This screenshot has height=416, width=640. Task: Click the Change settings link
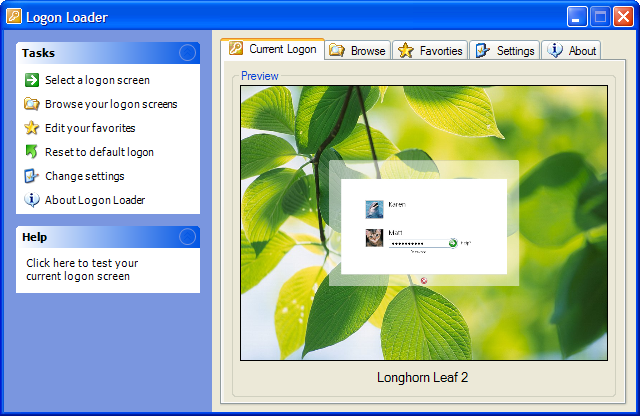(84, 176)
